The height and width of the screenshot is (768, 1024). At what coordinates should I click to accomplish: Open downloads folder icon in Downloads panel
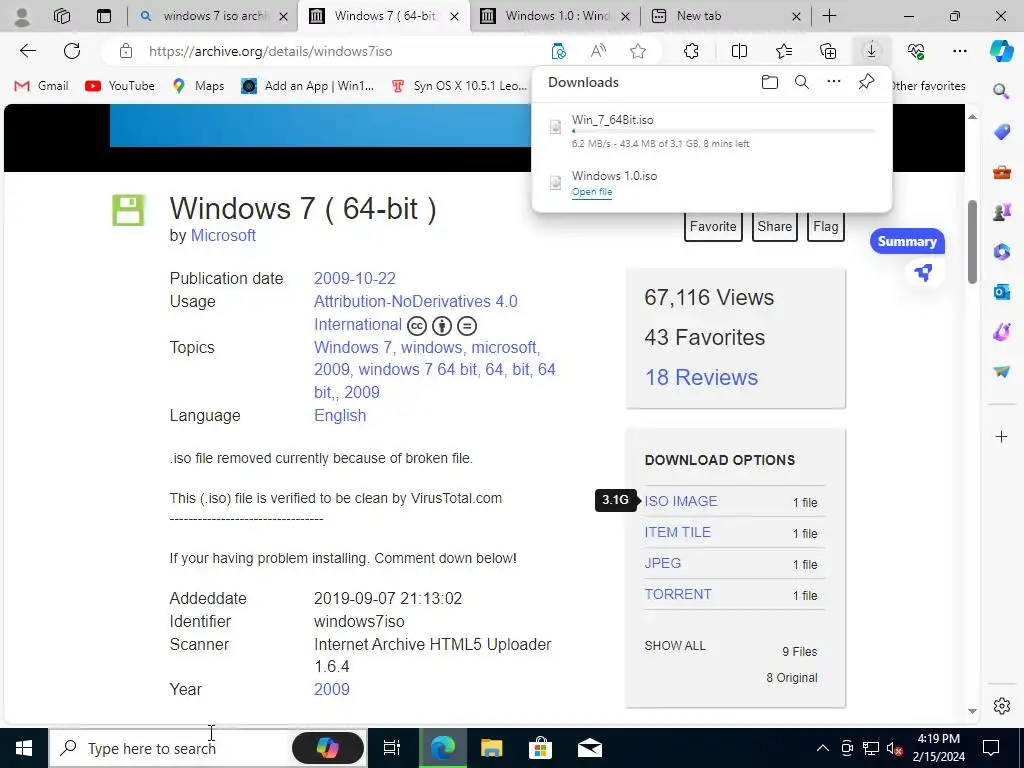click(770, 82)
